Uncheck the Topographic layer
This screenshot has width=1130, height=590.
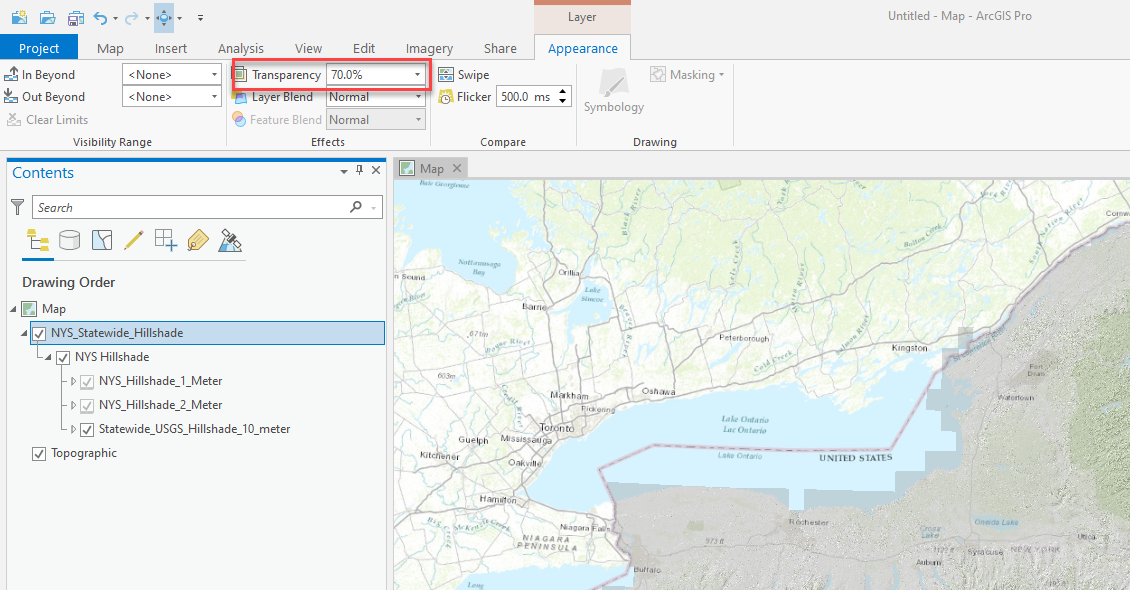point(38,453)
